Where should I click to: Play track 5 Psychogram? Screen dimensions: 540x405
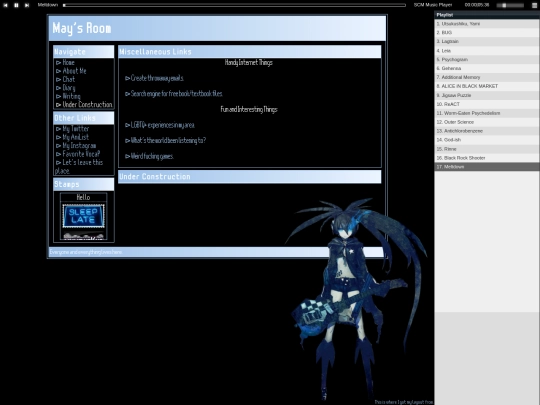tap(487, 60)
